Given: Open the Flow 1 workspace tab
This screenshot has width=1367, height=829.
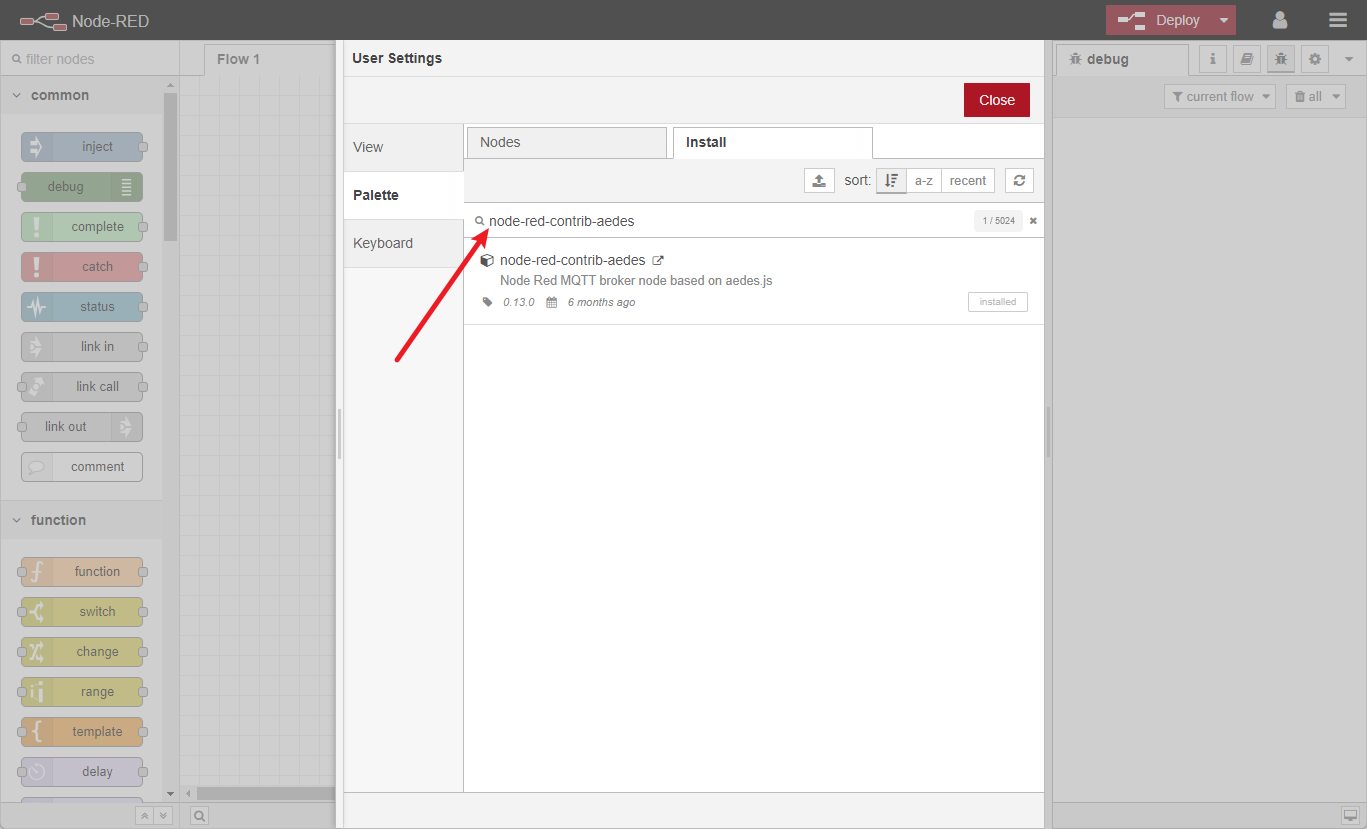Looking at the screenshot, I should (269, 59).
